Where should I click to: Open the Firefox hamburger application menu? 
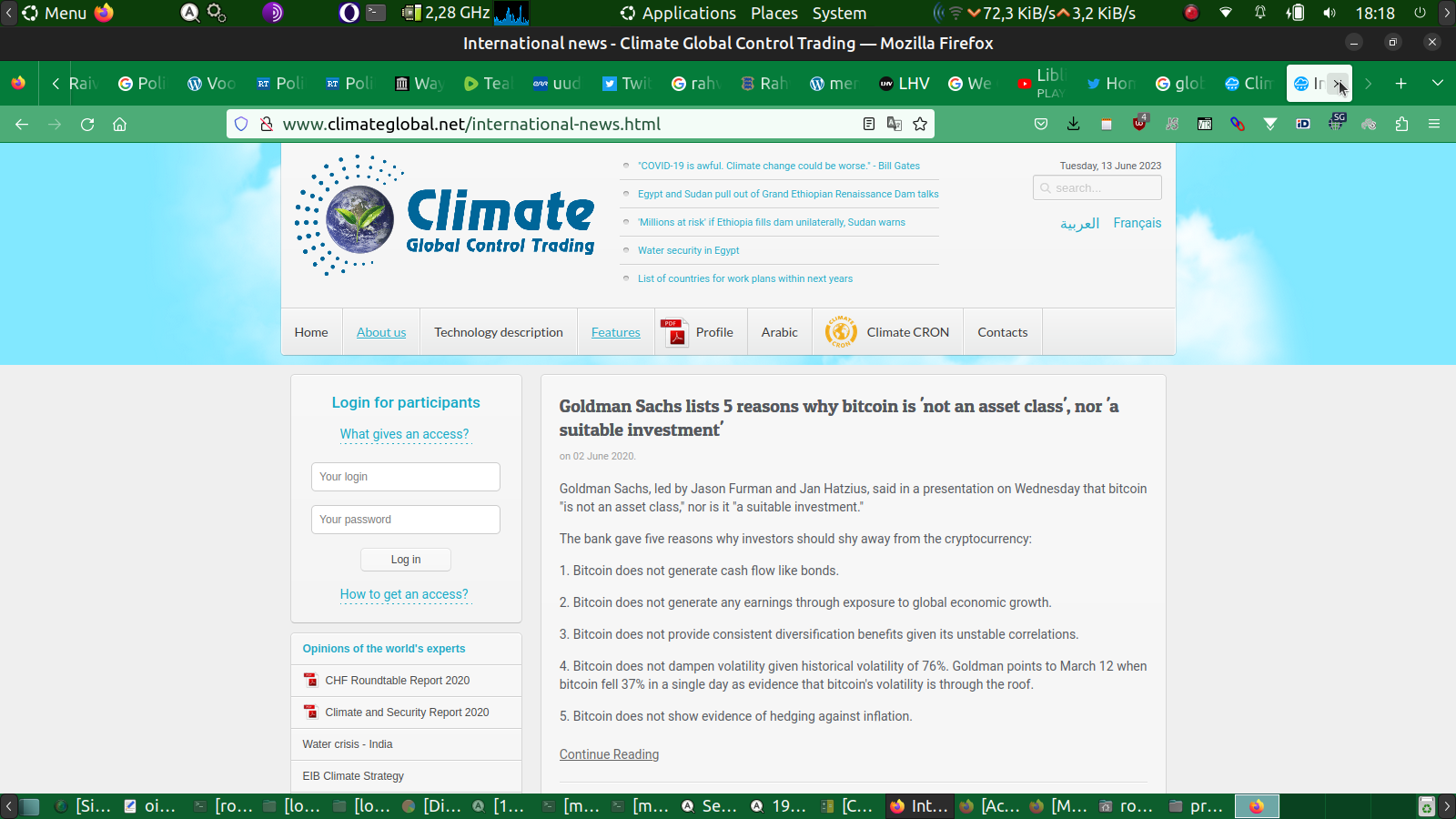coord(1434,124)
